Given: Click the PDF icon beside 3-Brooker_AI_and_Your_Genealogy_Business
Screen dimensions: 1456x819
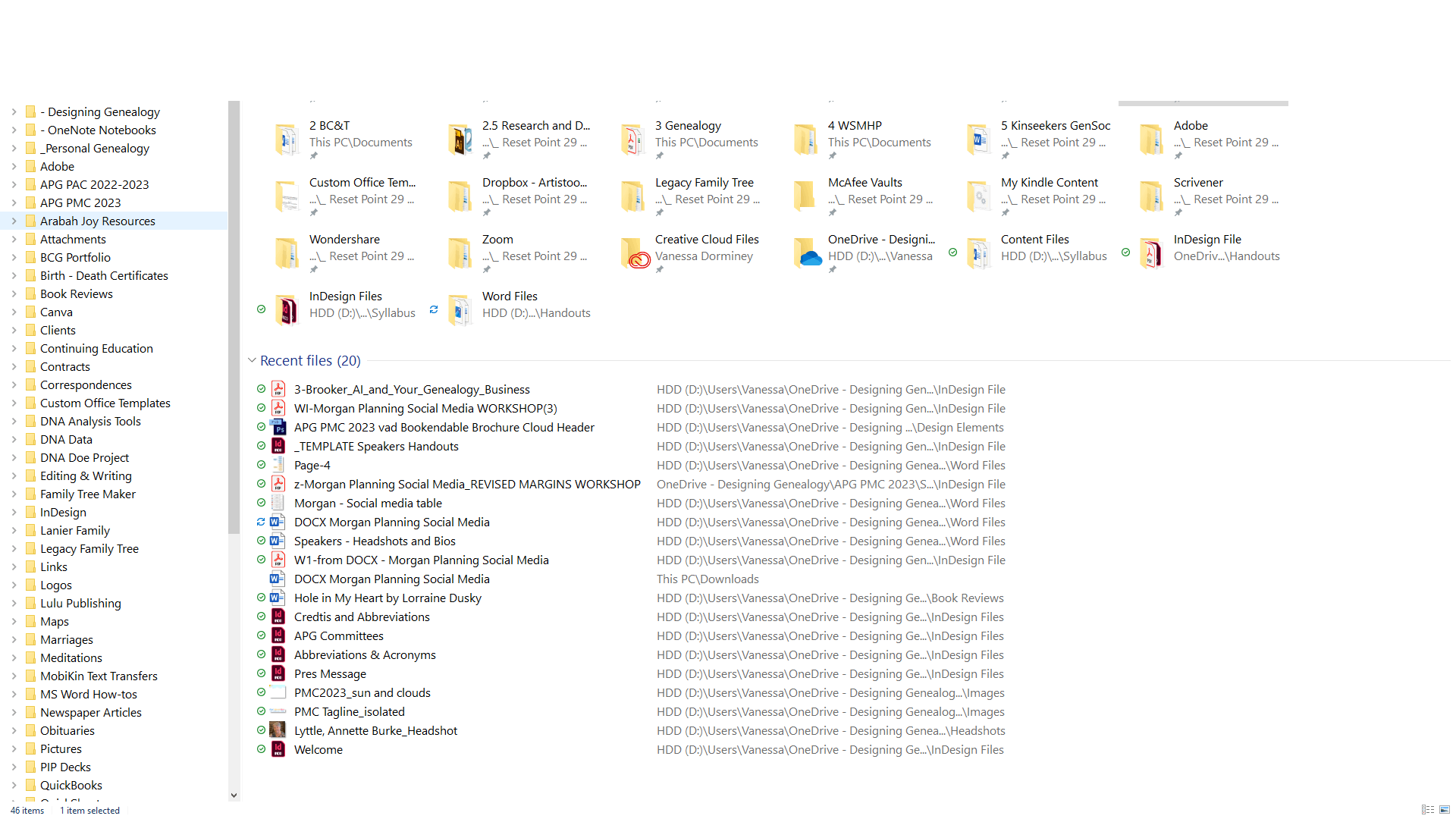Looking at the screenshot, I should coord(278,389).
